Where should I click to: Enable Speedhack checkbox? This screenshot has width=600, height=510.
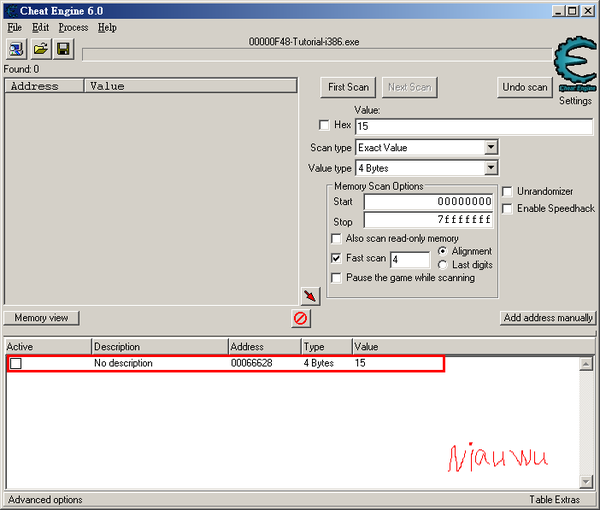507,209
